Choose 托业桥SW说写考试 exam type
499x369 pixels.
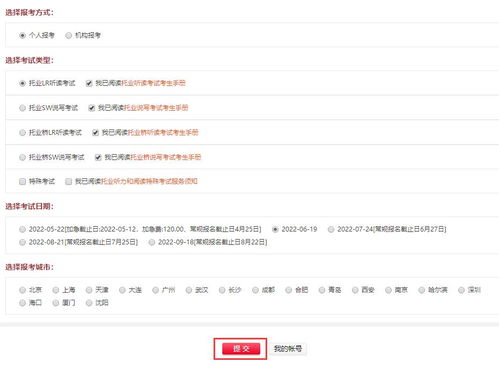(x=22, y=157)
